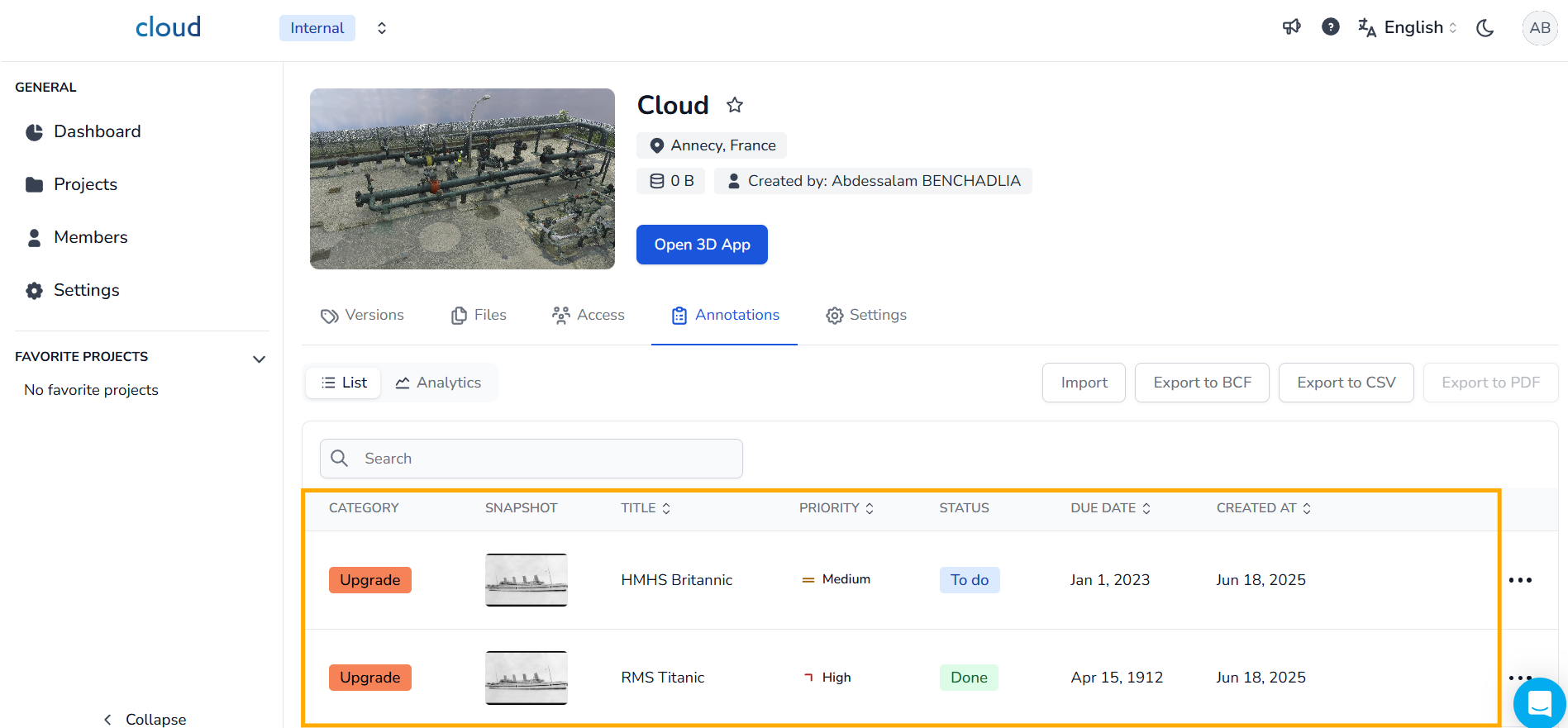This screenshot has width=1568, height=728.
Task: Switch to Analytics view
Action: 438,383
